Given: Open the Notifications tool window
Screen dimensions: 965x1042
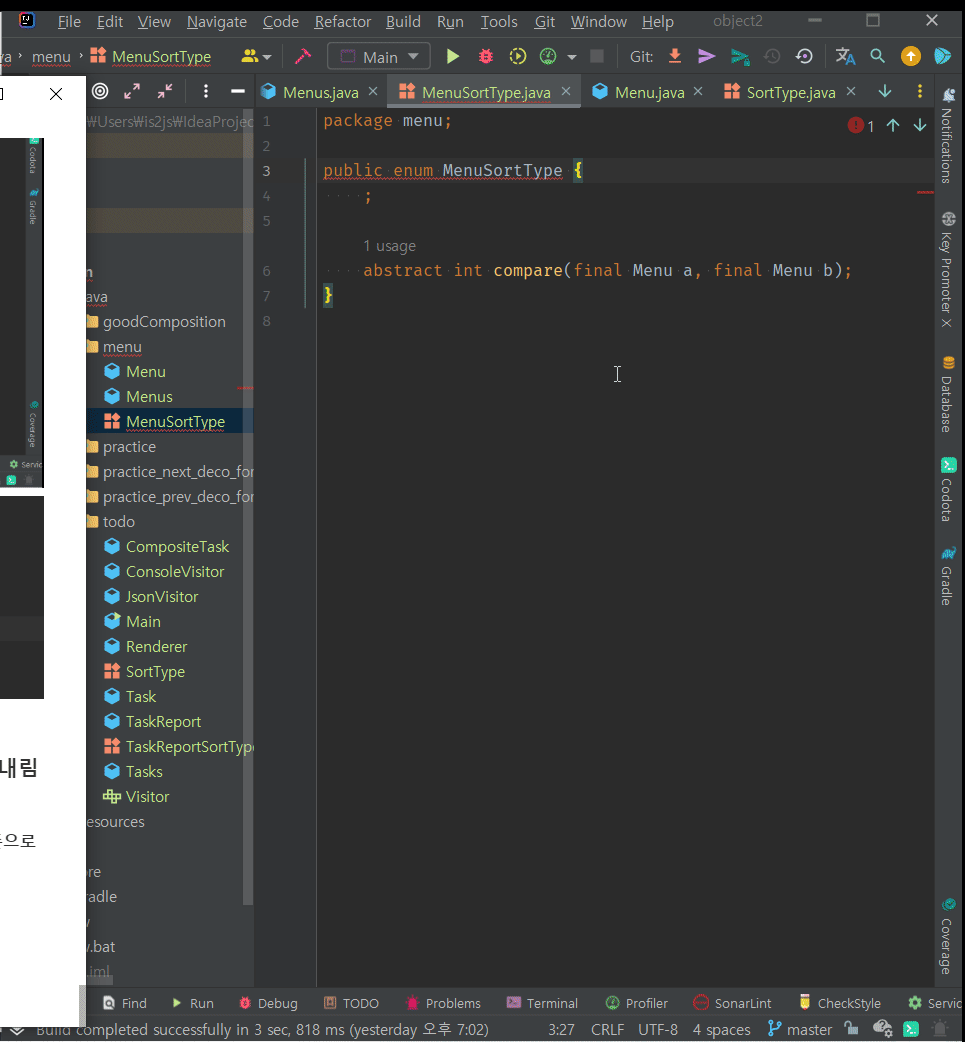Looking at the screenshot, I should pyautogui.click(x=948, y=136).
